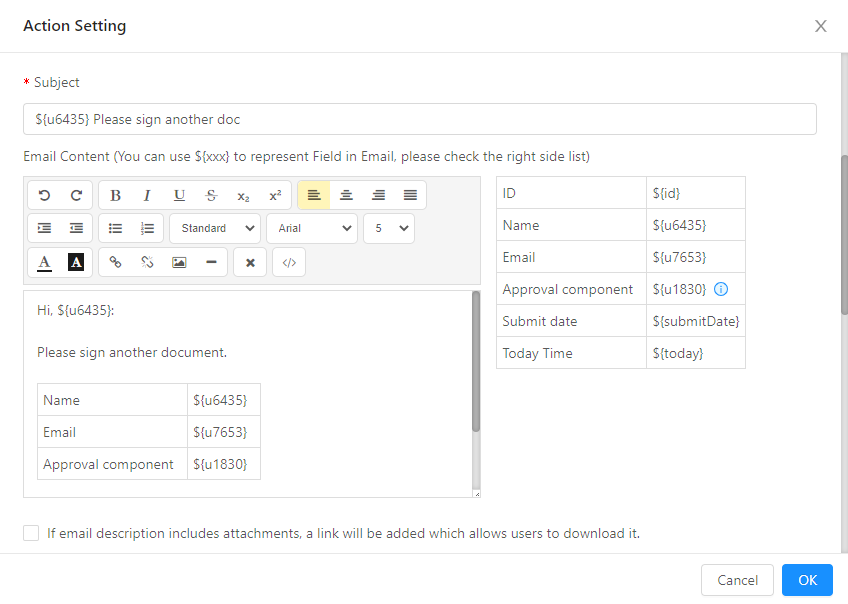Screen dimensions: 848x604
Task: Switch to HTML source code view
Action: (289, 262)
